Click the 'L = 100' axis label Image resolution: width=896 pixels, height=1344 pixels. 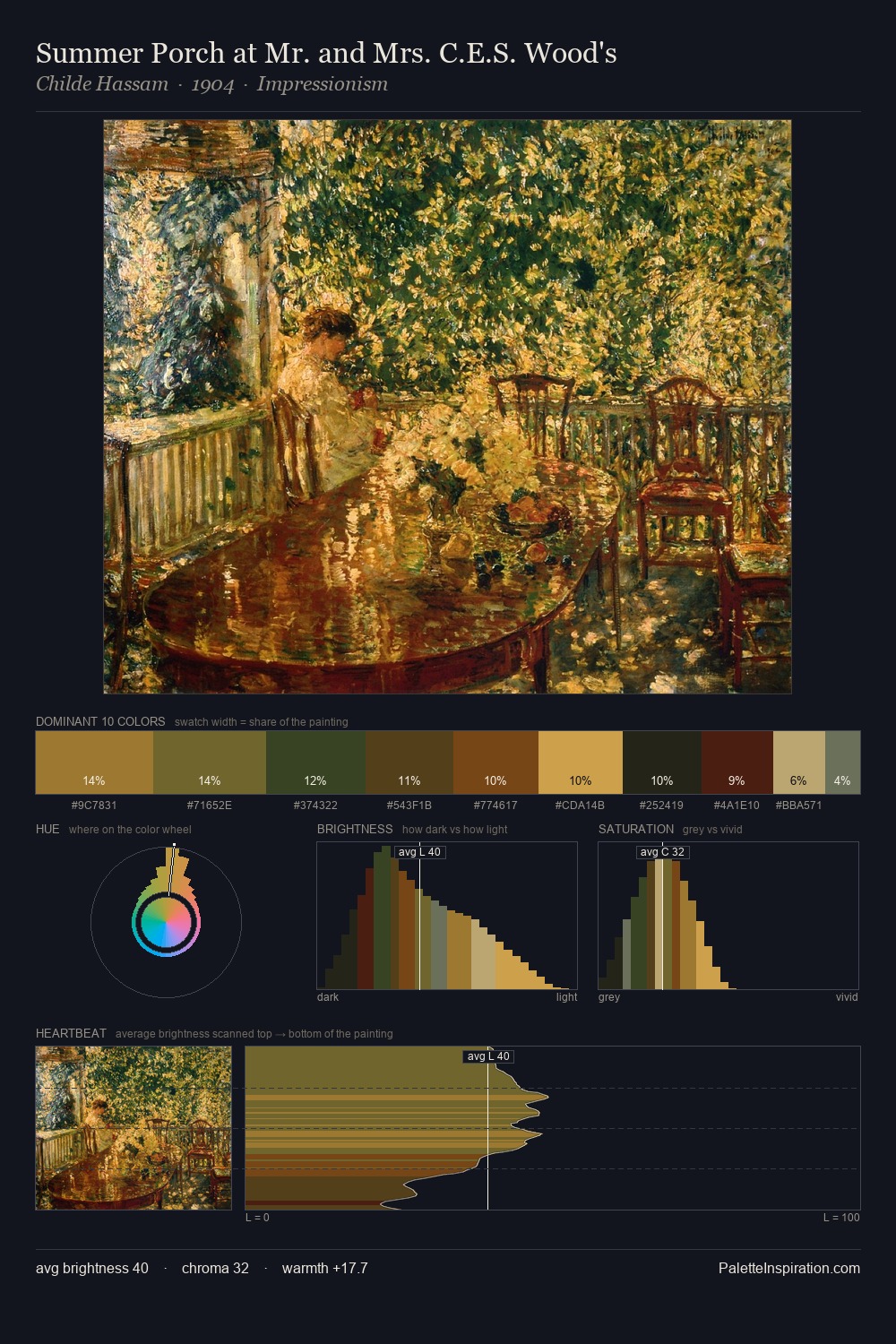point(841,1218)
